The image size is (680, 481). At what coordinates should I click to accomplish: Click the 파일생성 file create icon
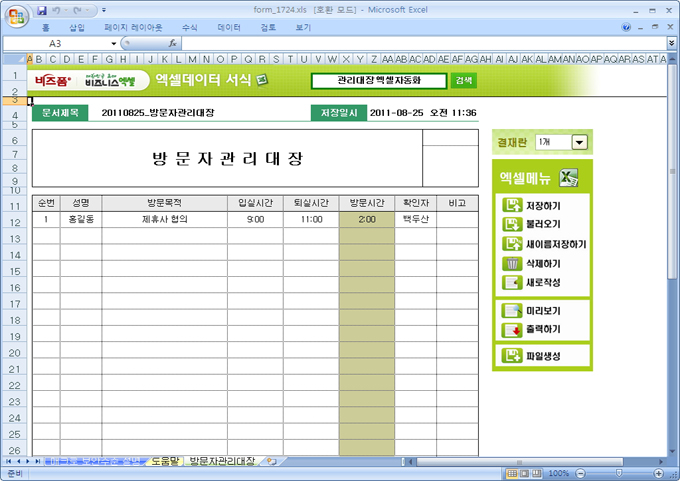click(512, 356)
